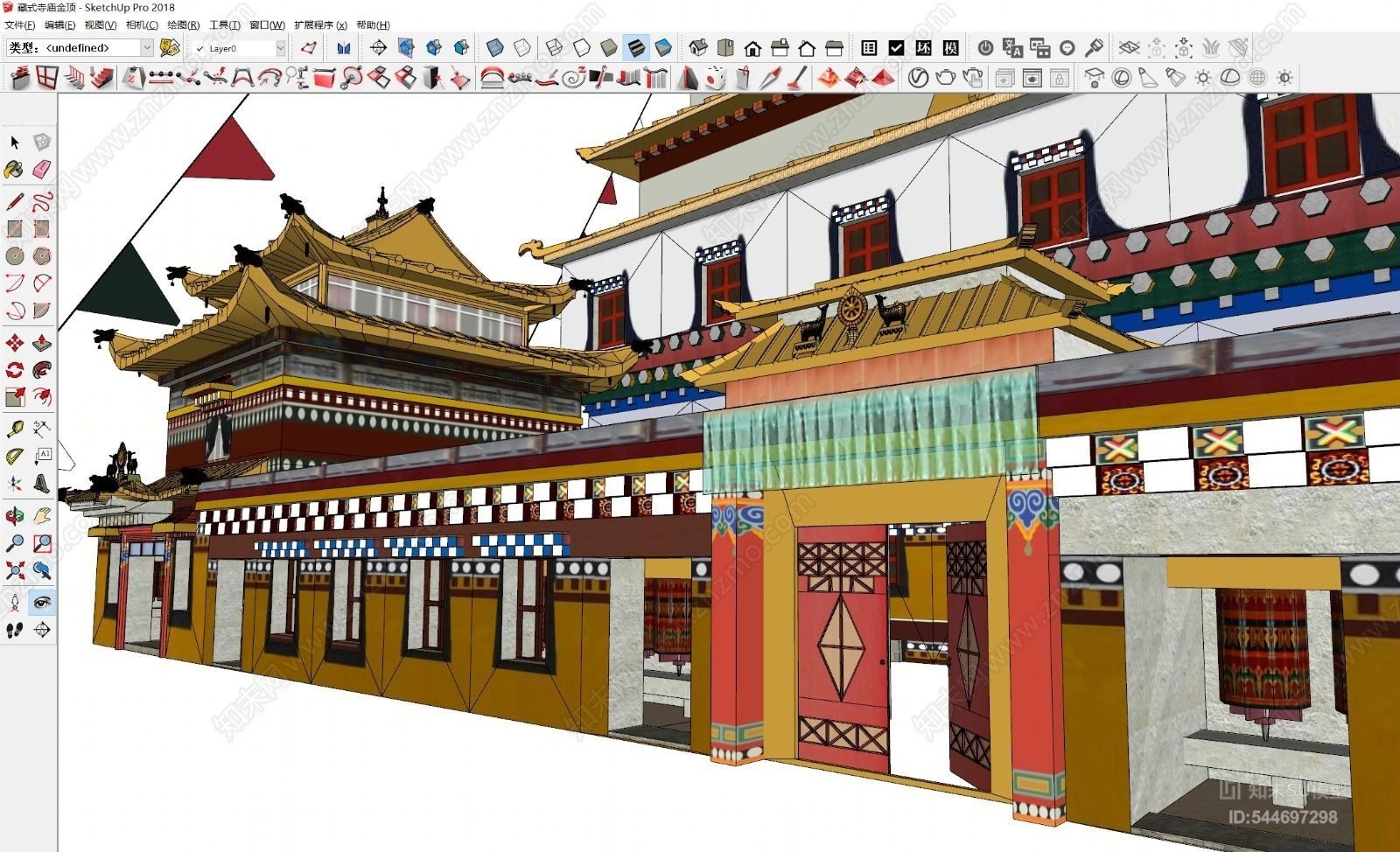Choose the Protractor tool
Screen dimensions: 1400x852
pyautogui.click(x=15, y=456)
